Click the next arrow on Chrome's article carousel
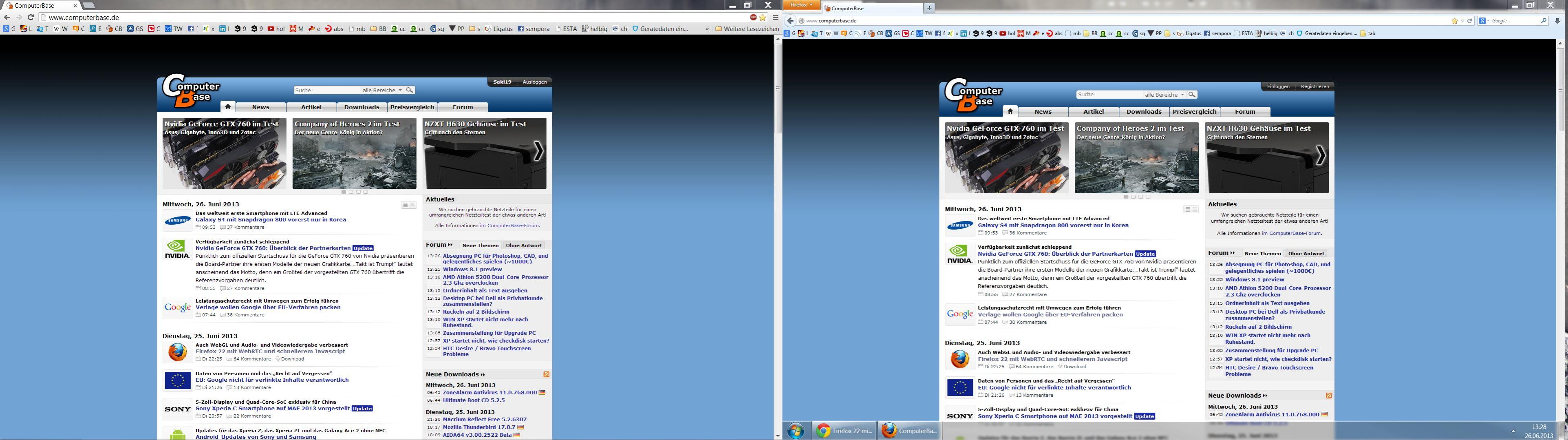 [538, 151]
